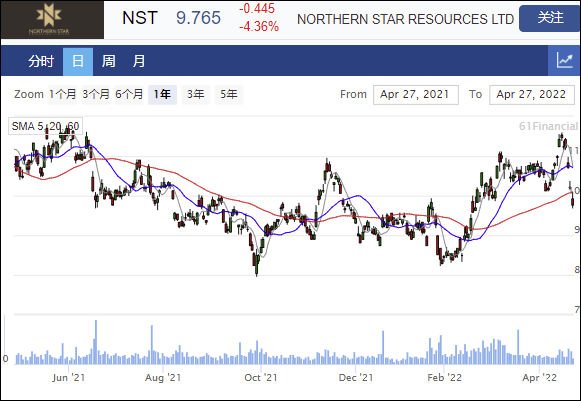
Task: Click the Northern Star company logo
Action: coord(52,20)
